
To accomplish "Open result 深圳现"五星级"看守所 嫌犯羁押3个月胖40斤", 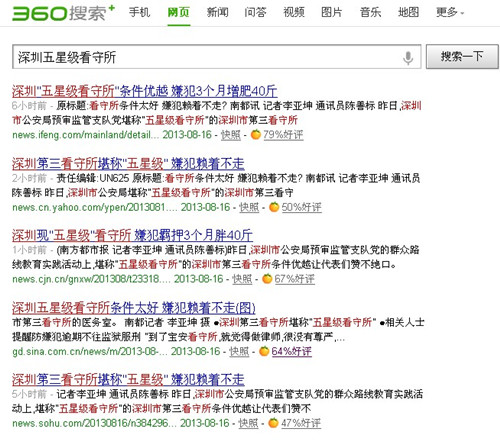I will point(132,235).
